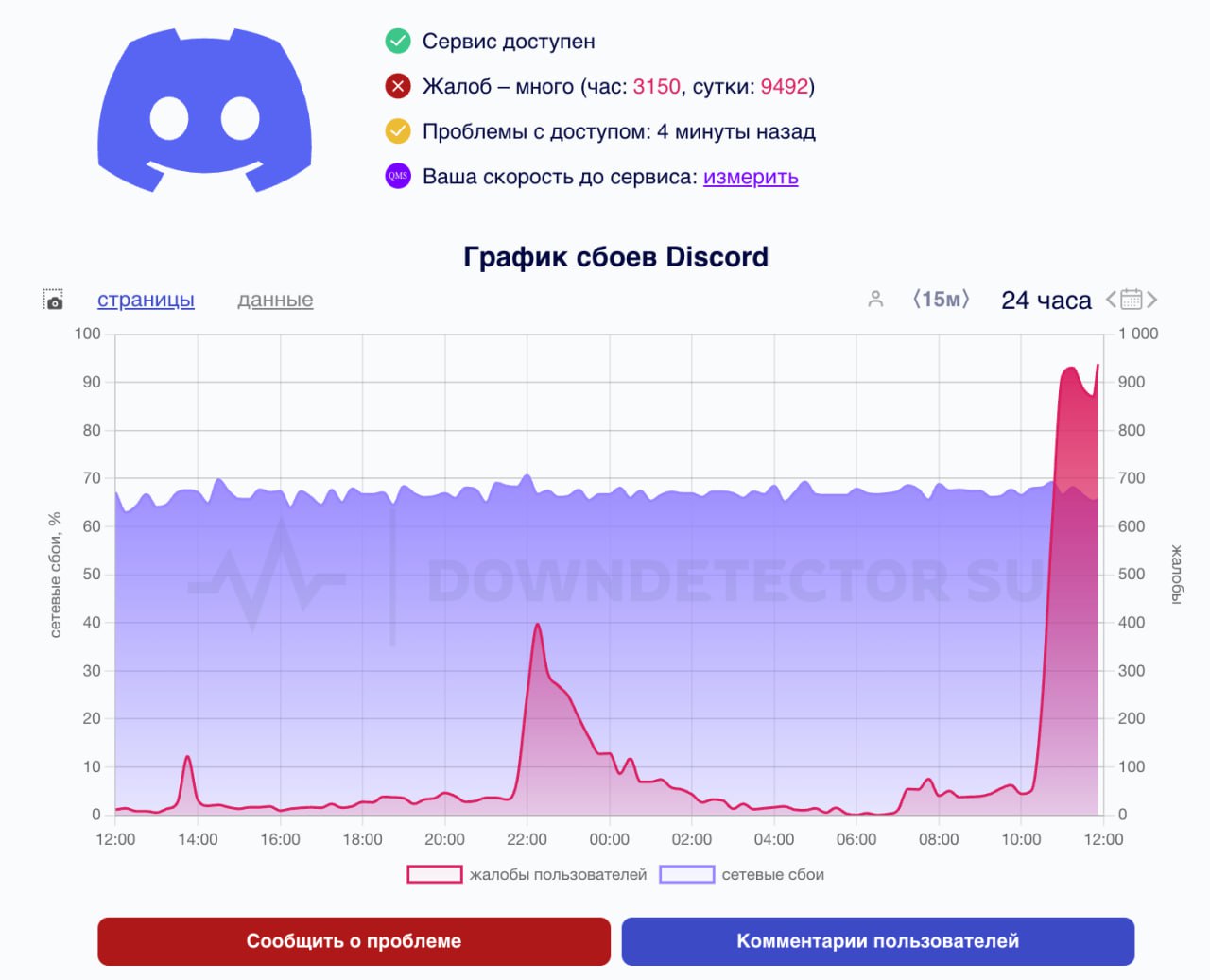Click the red complaints cross icon

398,87
